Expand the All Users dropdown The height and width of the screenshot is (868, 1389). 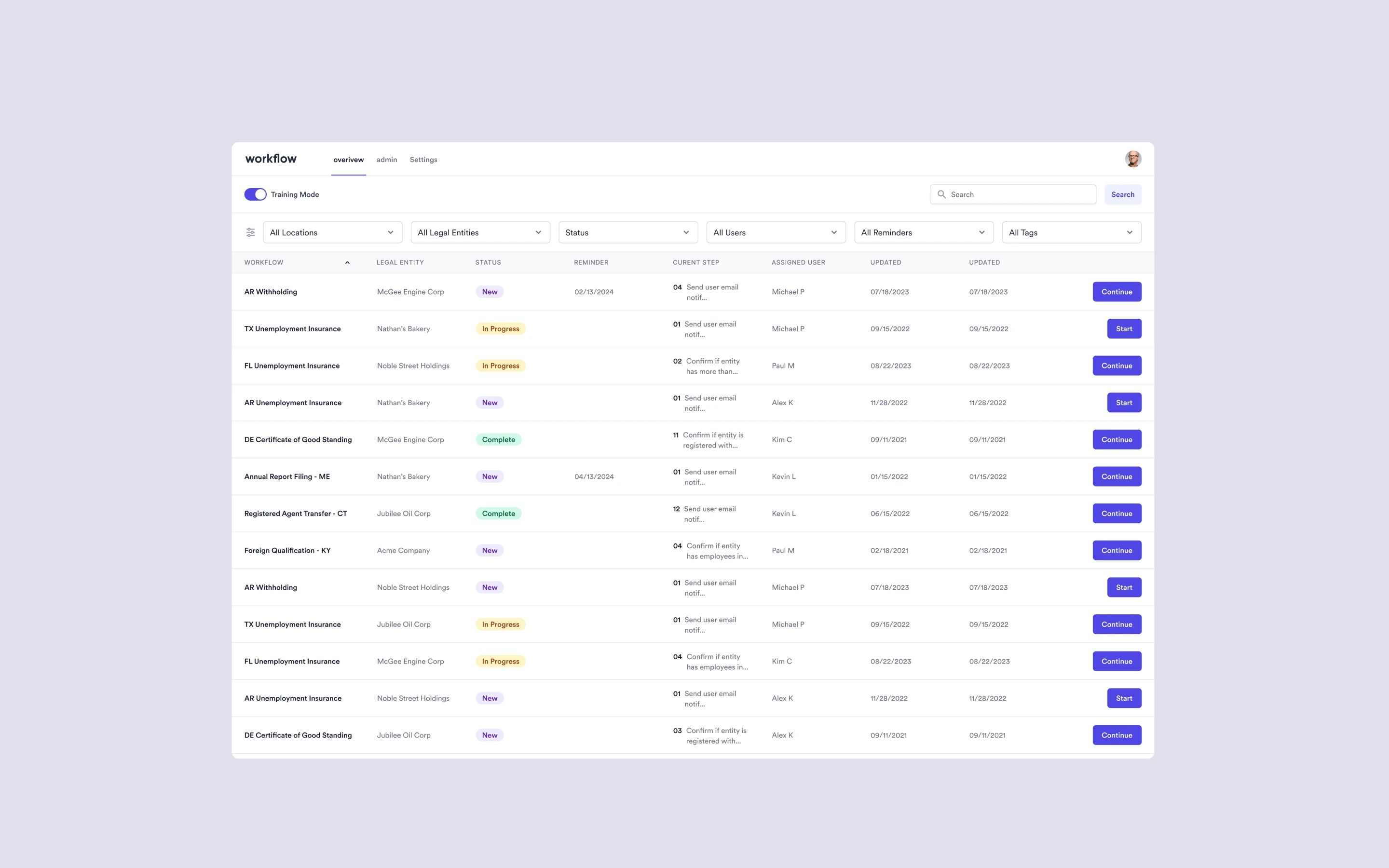(x=776, y=232)
